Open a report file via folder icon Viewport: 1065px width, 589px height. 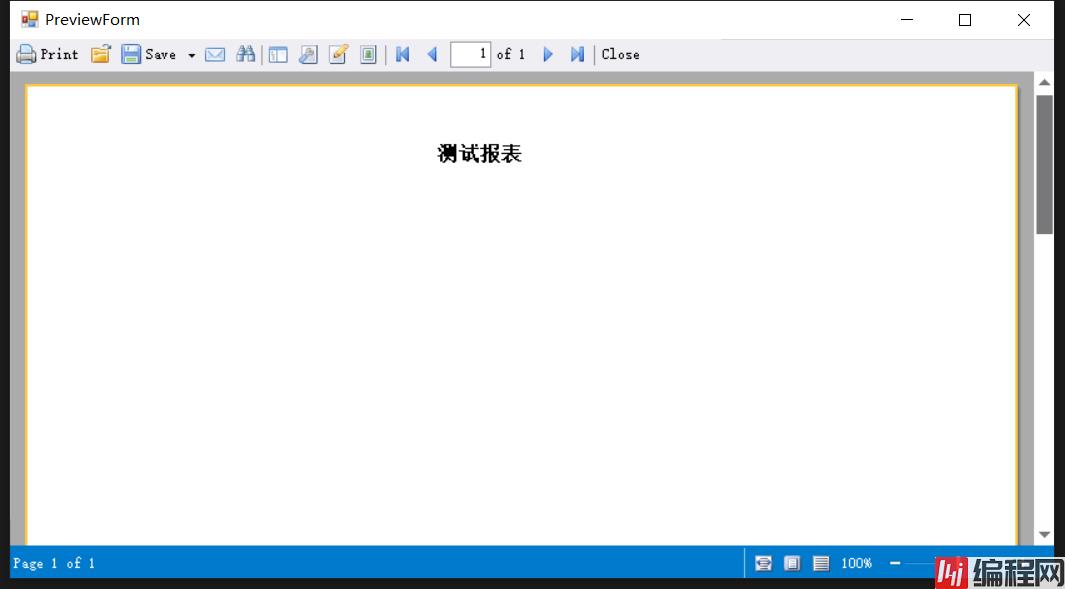tap(101, 55)
